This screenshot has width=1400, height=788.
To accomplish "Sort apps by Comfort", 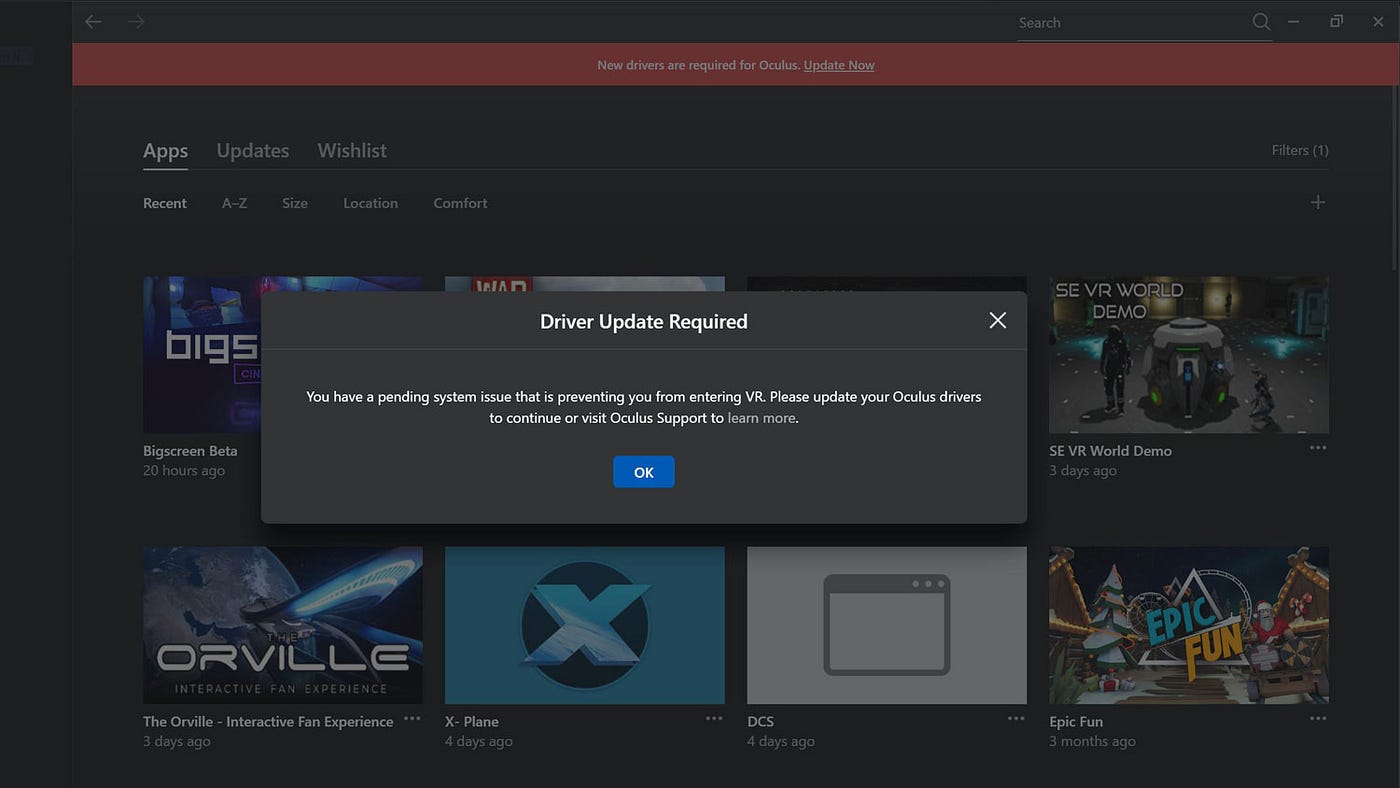I will pyautogui.click(x=460, y=203).
